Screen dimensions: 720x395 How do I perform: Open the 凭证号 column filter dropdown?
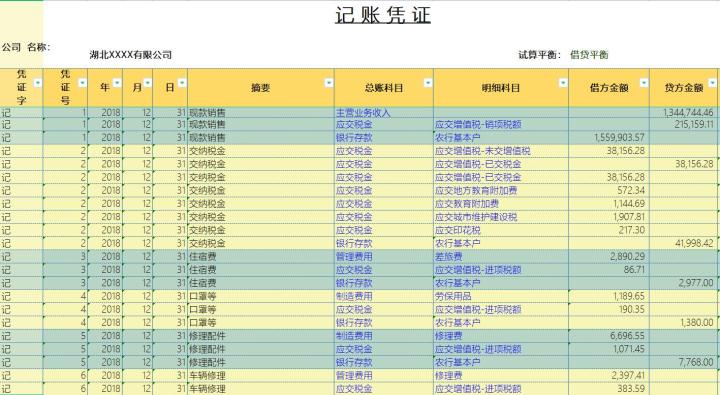(82, 83)
